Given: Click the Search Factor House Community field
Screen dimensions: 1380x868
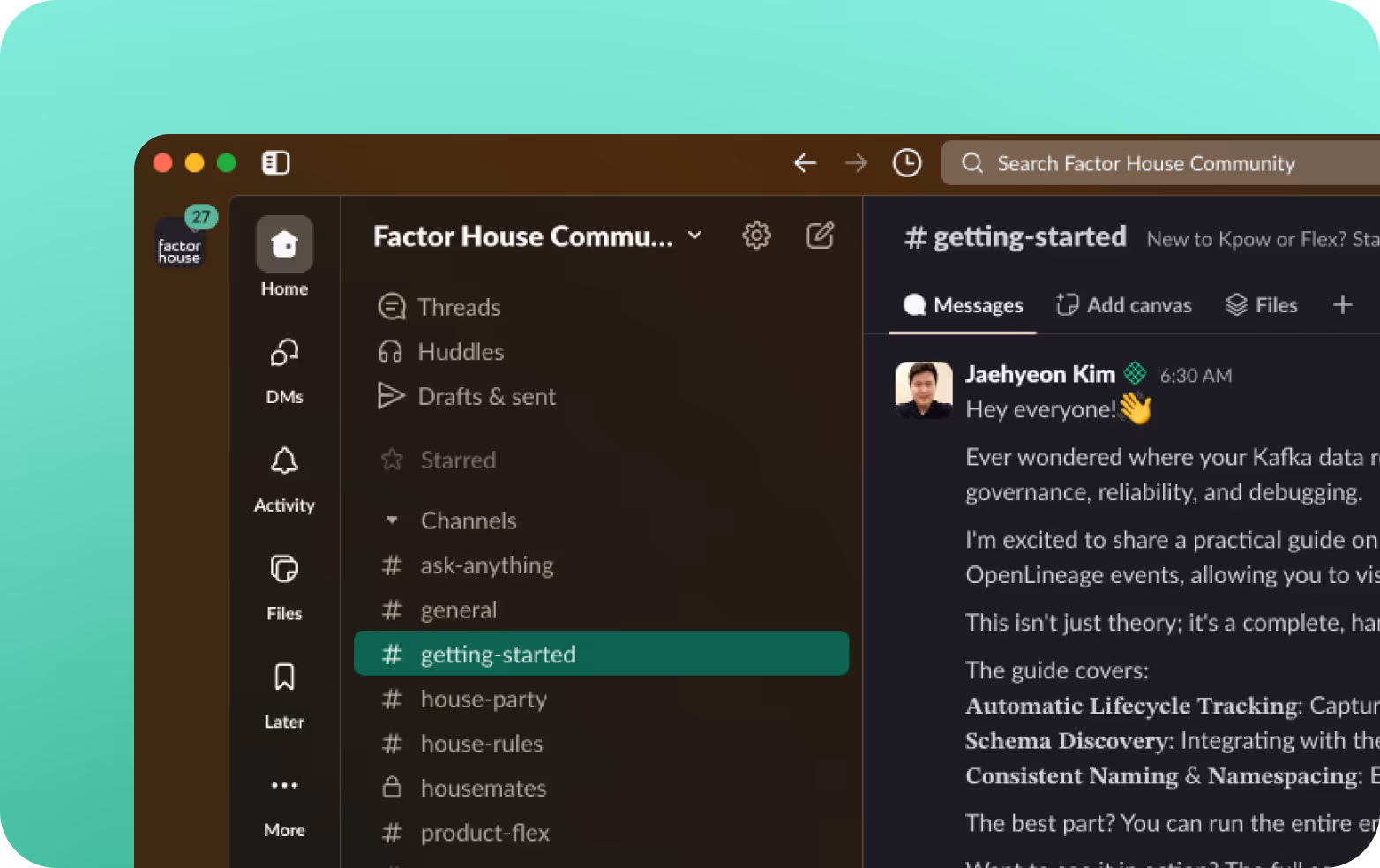Looking at the screenshot, I should [1160, 163].
